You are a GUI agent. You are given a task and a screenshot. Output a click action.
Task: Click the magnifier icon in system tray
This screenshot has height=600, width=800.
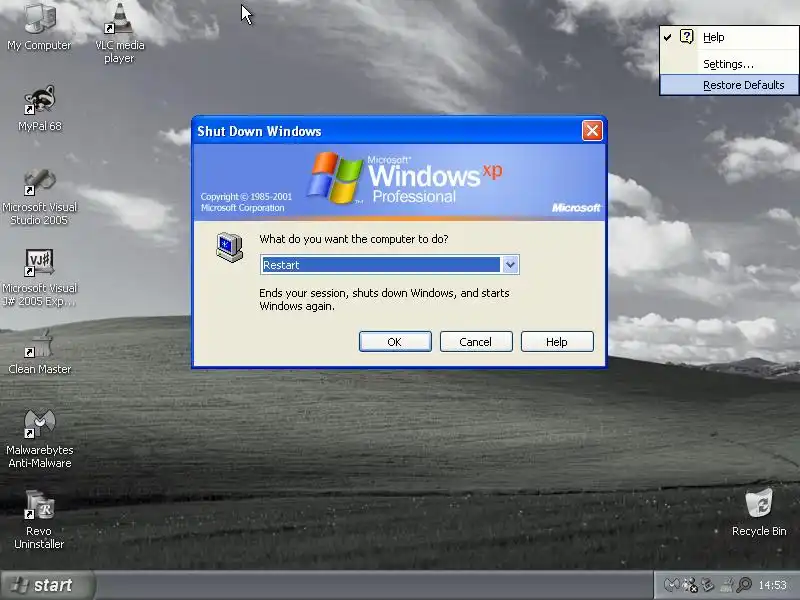point(744,585)
